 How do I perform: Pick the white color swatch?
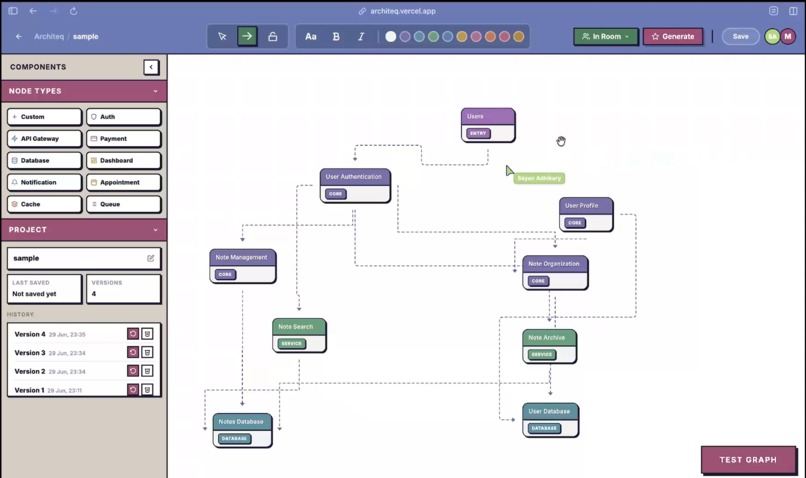391,36
